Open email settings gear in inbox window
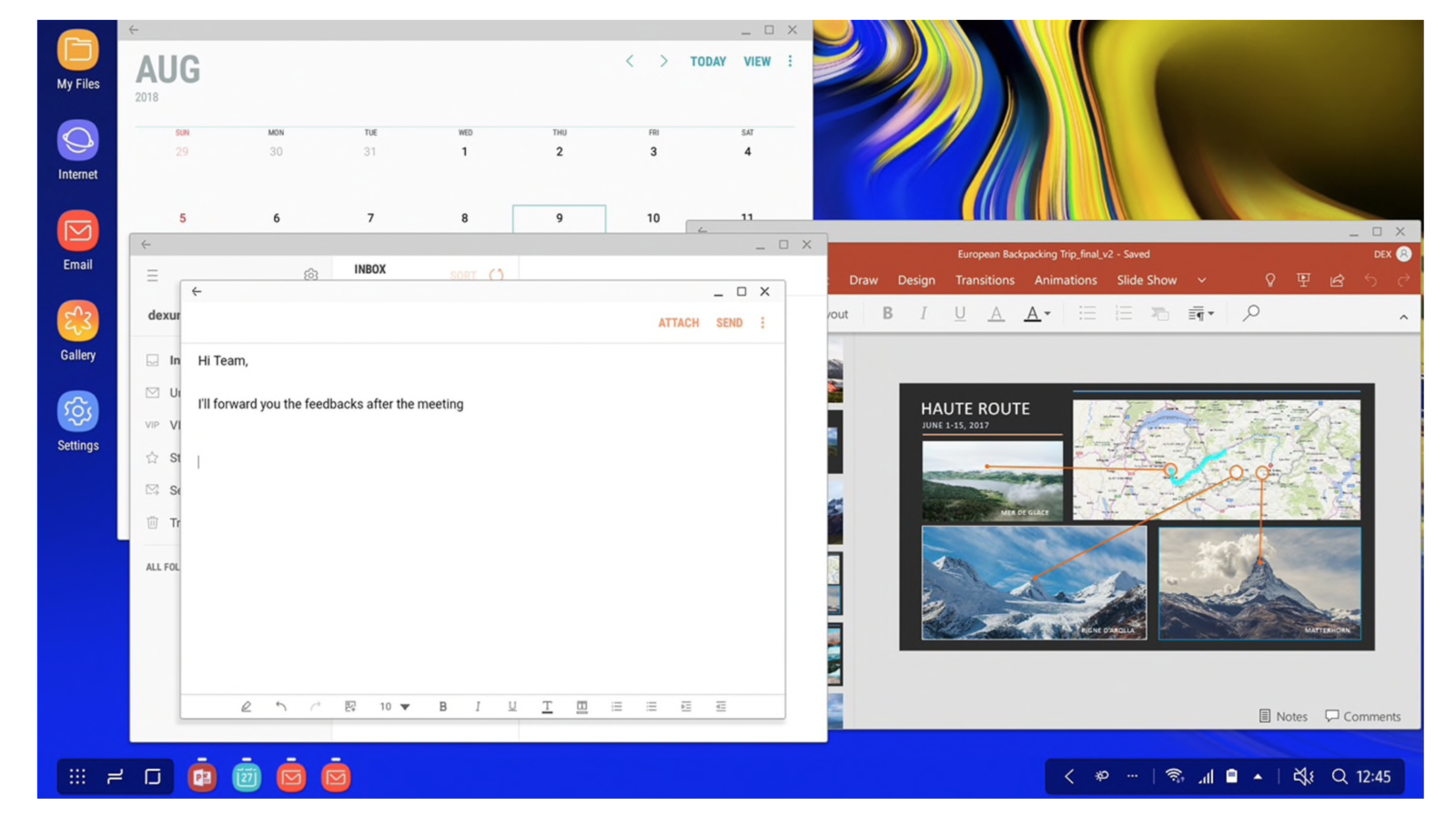1456x816 pixels. coord(311,275)
